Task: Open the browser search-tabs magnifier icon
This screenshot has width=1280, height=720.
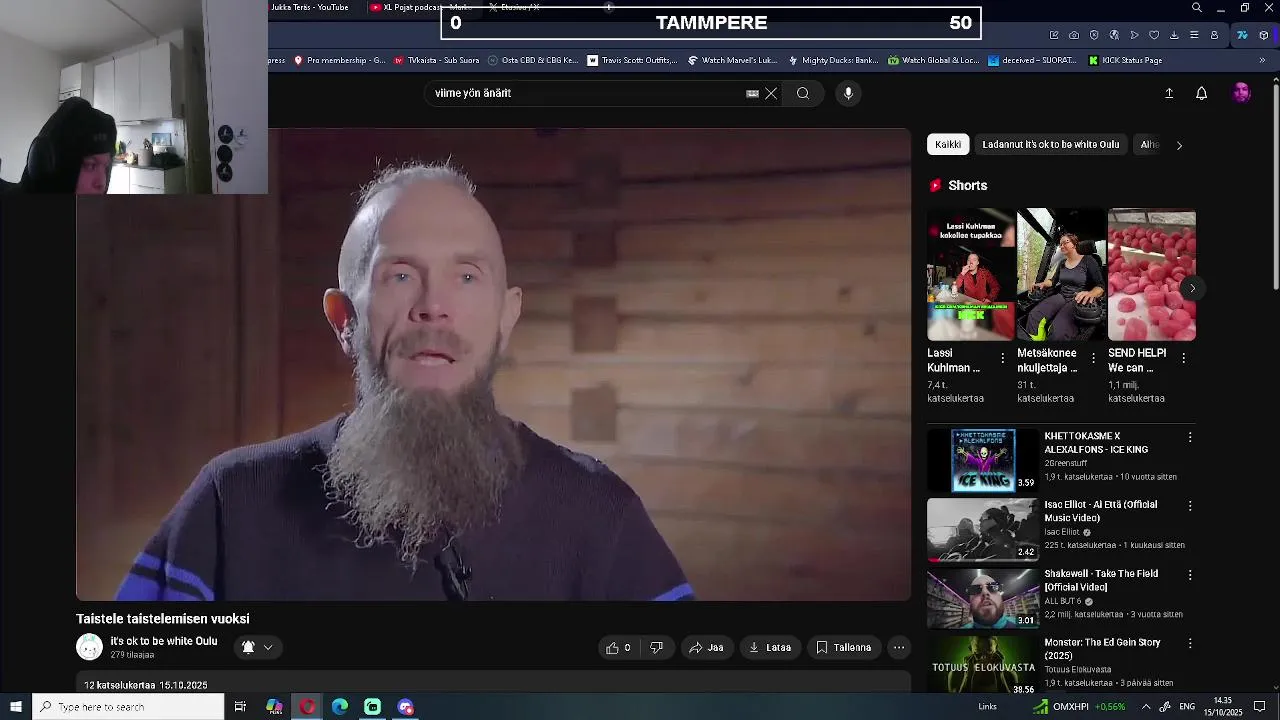Action: click(x=1197, y=8)
